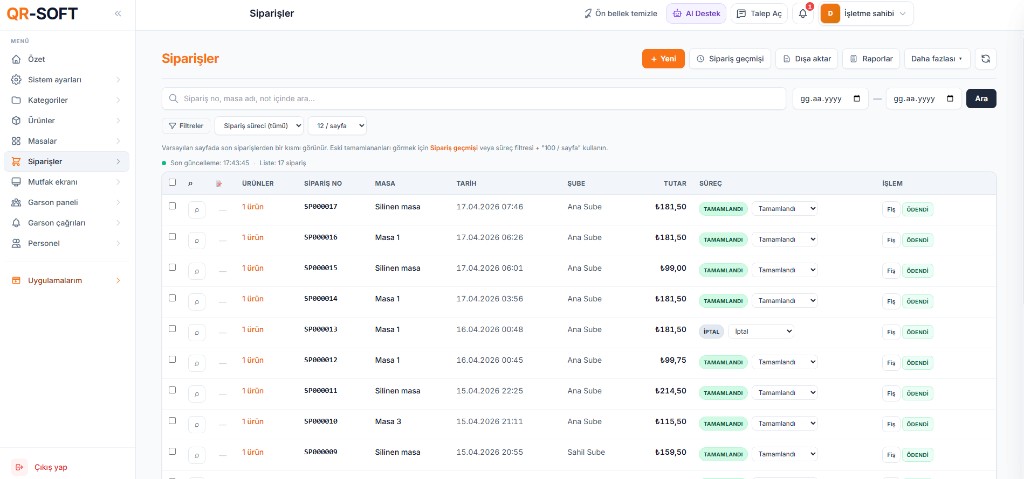
Task: Toggle the select-all checkbox in table header
Action: 172,182
